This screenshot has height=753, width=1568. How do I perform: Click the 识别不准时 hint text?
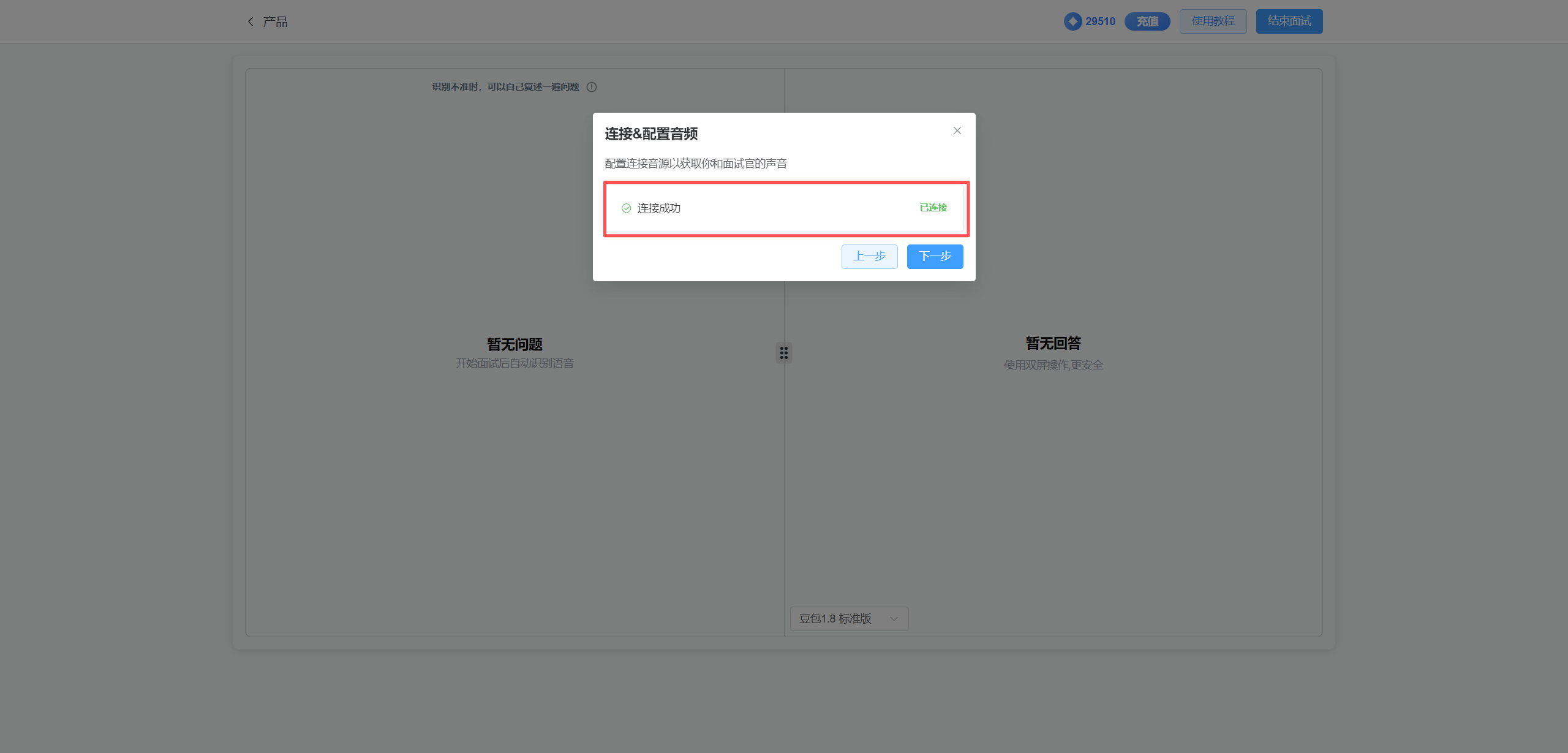pyautogui.click(x=505, y=87)
